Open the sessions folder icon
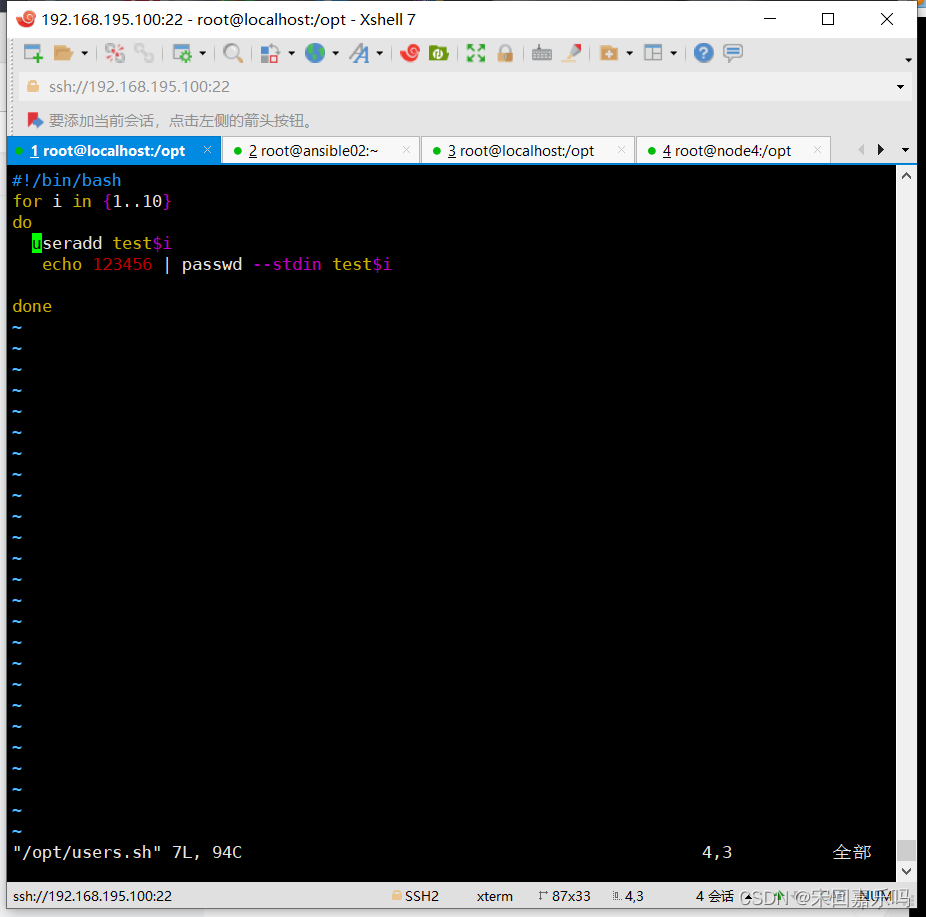The image size is (926, 917). pyautogui.click(x=63, y=53)
